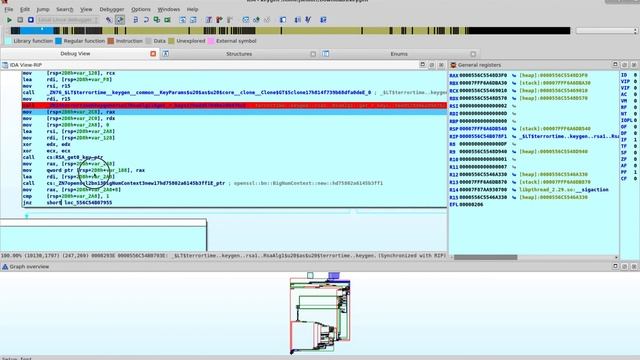Select the 'jnz short loc_556C54807955' line
Image resolution: width=640 pixels, height=360 pixels.
click(x=67, y=202)
